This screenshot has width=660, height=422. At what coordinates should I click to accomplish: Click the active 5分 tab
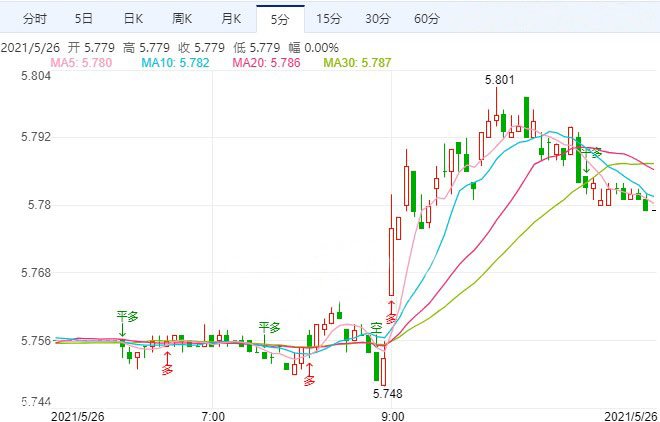(x=280, y=19)
